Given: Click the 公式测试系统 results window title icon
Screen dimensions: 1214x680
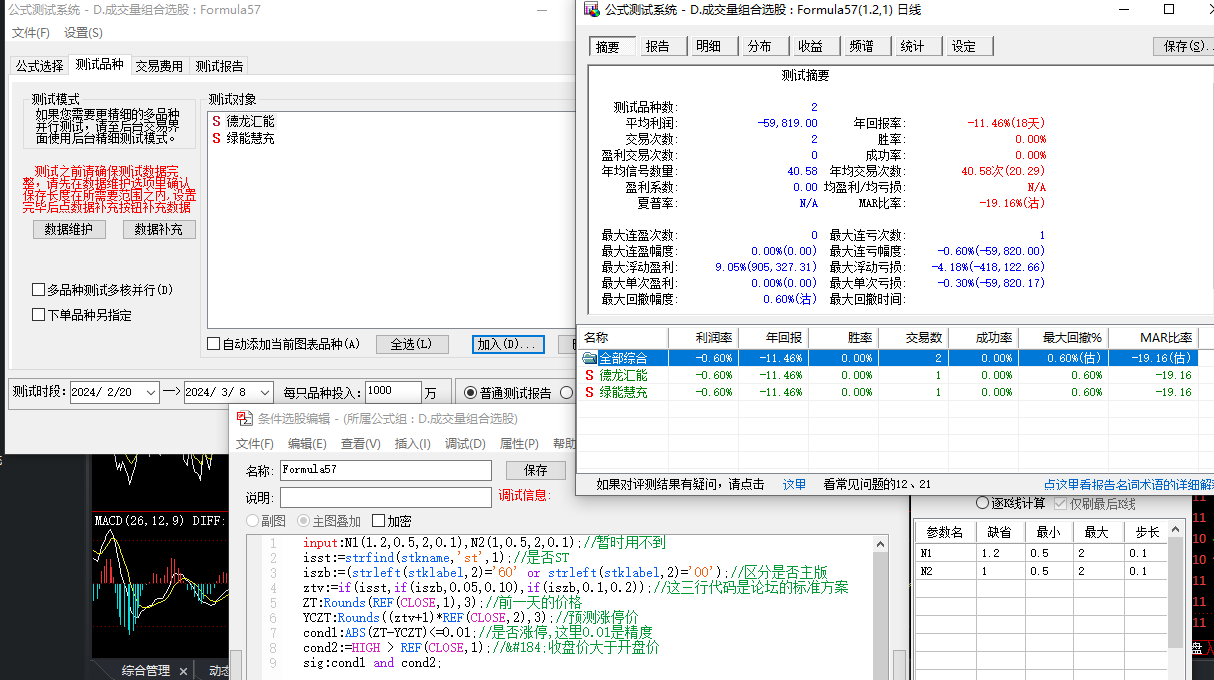Looking at the screenshot, I should click(592, 10).
